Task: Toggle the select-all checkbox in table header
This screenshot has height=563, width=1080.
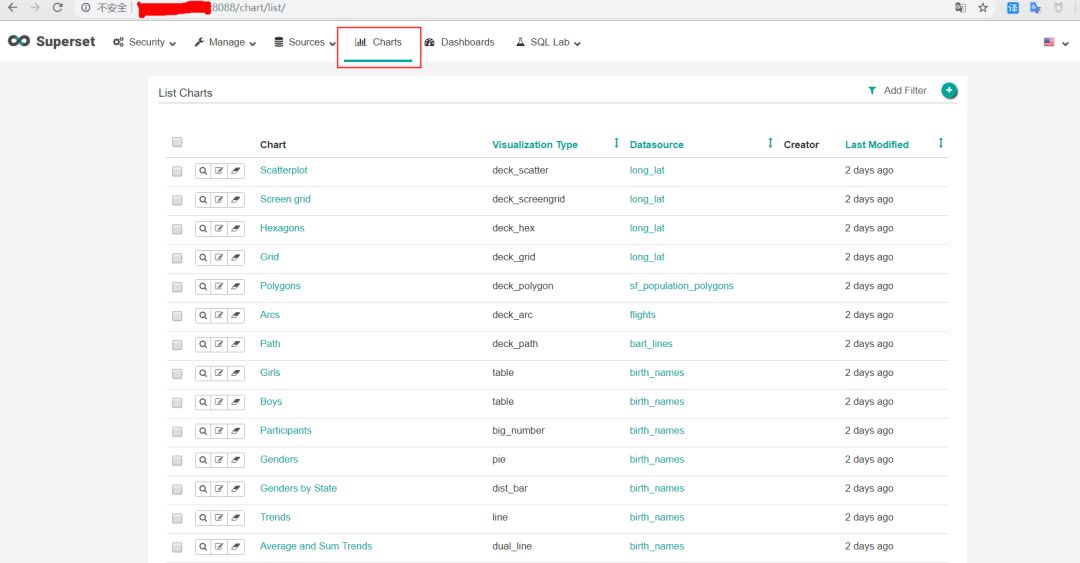Action: [x=177, y=142]
